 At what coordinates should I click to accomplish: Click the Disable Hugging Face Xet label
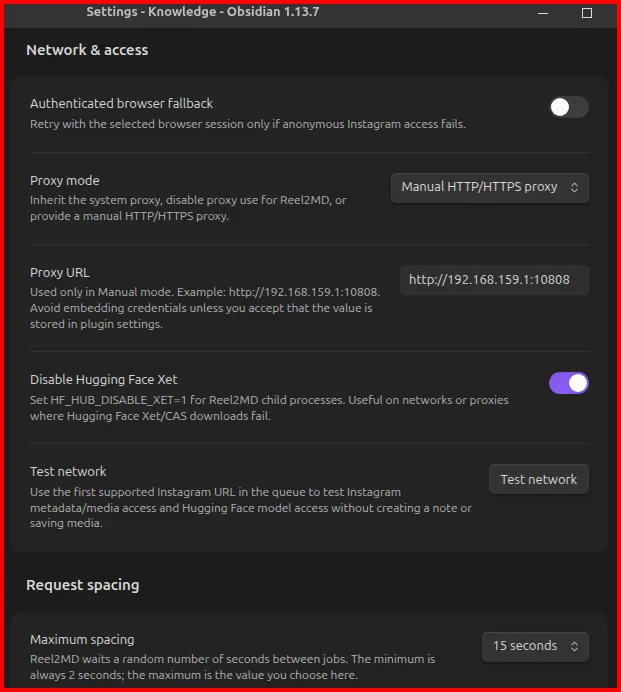point(104,380)
